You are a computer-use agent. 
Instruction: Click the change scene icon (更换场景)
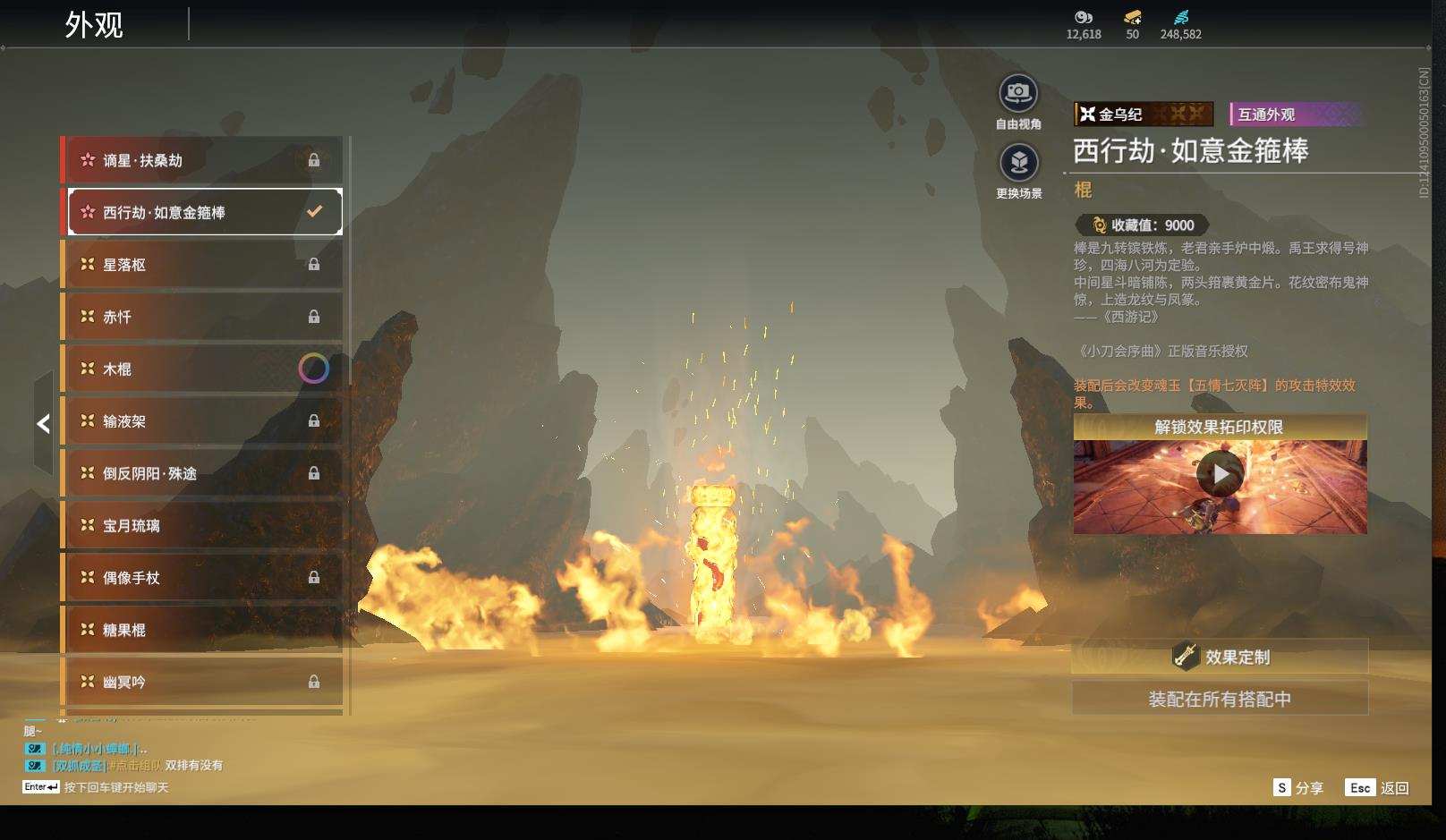pos(1018,163)
